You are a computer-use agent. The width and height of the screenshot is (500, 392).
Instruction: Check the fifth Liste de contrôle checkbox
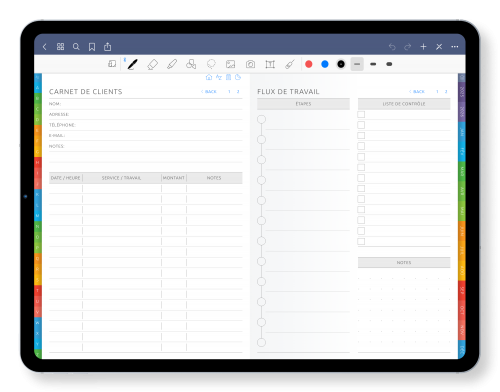361,157
